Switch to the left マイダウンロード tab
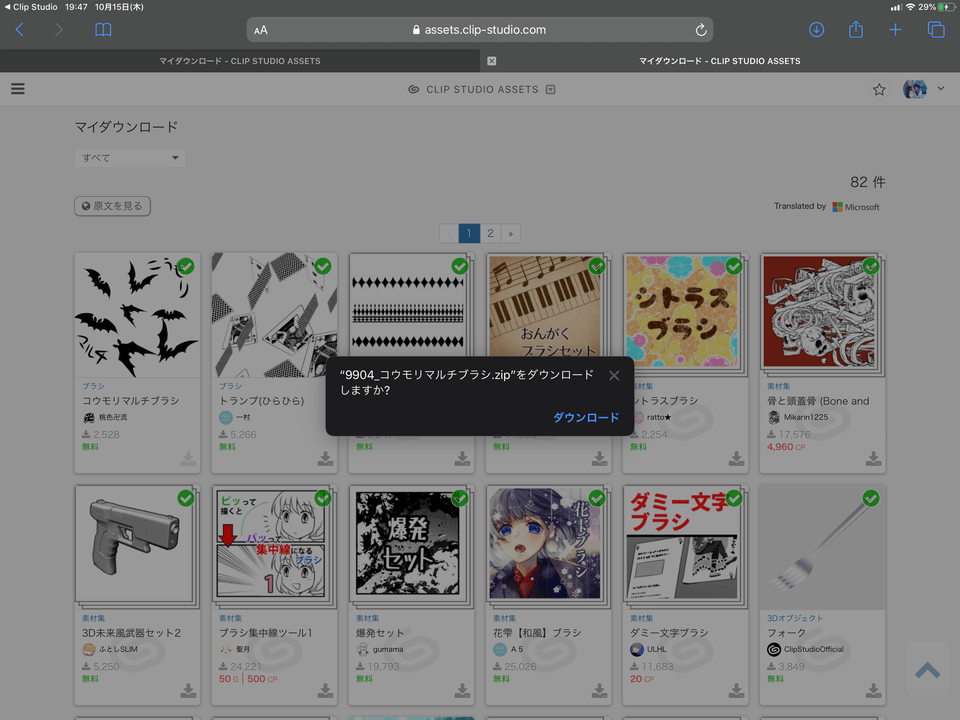This screenshot has width=960, height=720. click(240, 61)
